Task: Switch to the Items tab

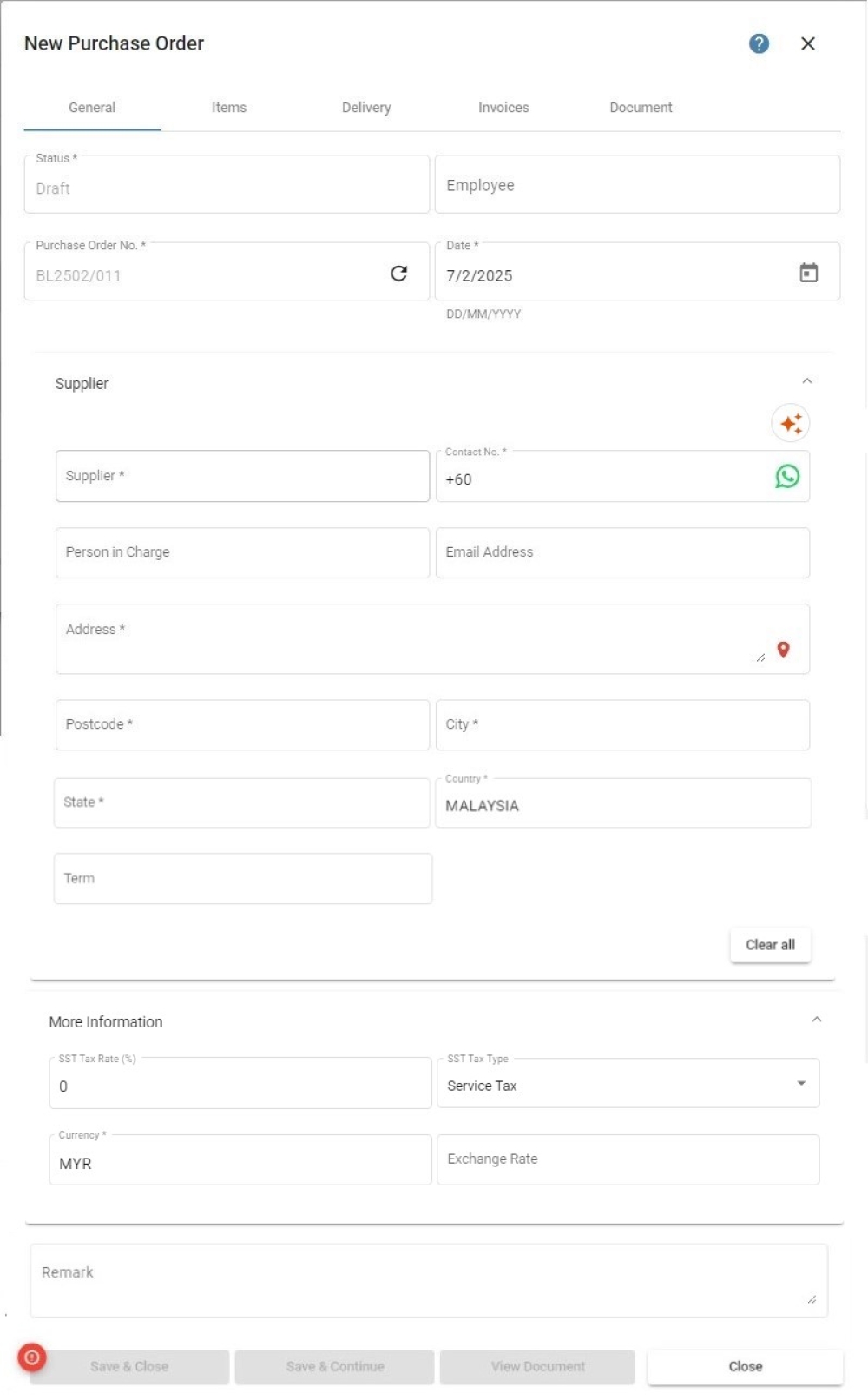Action: [229, 108]
